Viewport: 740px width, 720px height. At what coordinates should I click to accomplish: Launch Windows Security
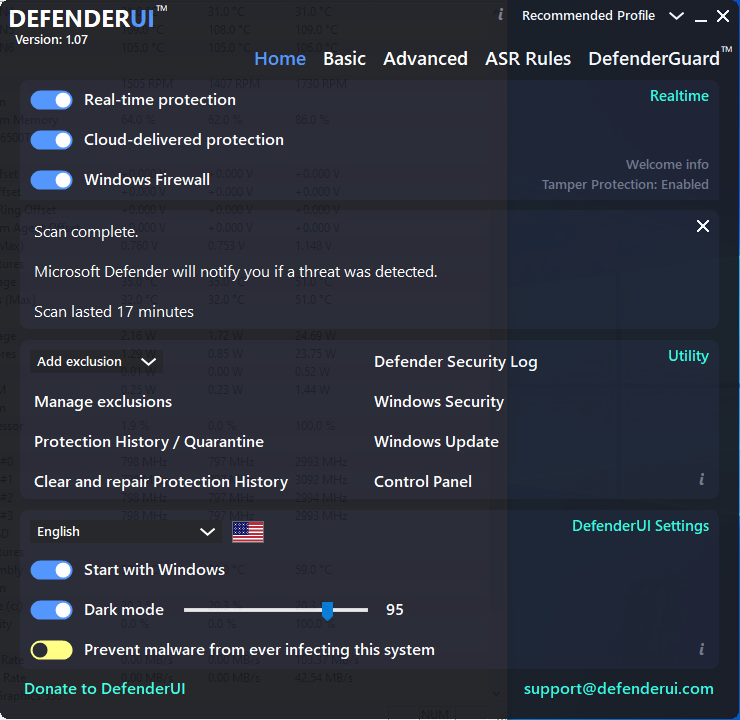(439, 402)
